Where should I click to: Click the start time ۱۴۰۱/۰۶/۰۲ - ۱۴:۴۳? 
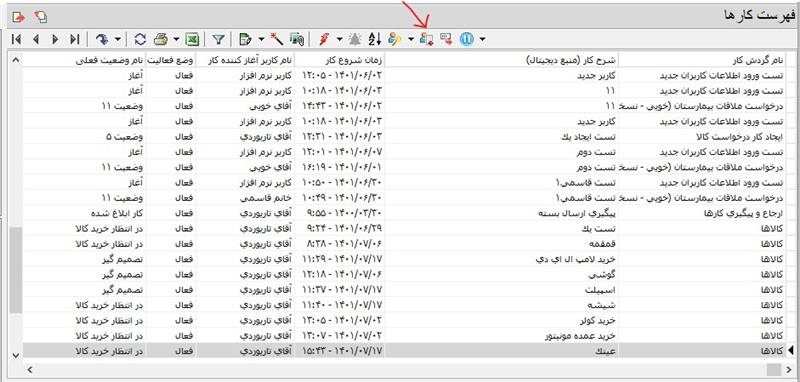click(342, 106)
